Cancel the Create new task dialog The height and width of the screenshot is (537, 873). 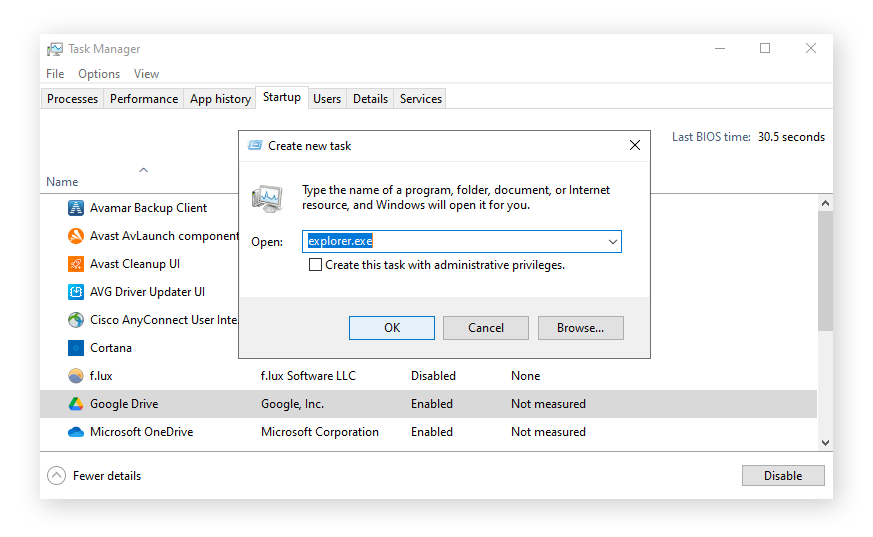tap(485, 328)
